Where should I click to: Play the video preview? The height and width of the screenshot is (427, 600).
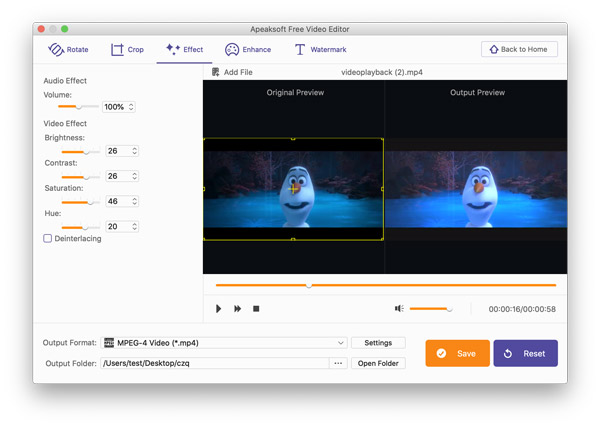pyautogui.click(x=218, y=308)
